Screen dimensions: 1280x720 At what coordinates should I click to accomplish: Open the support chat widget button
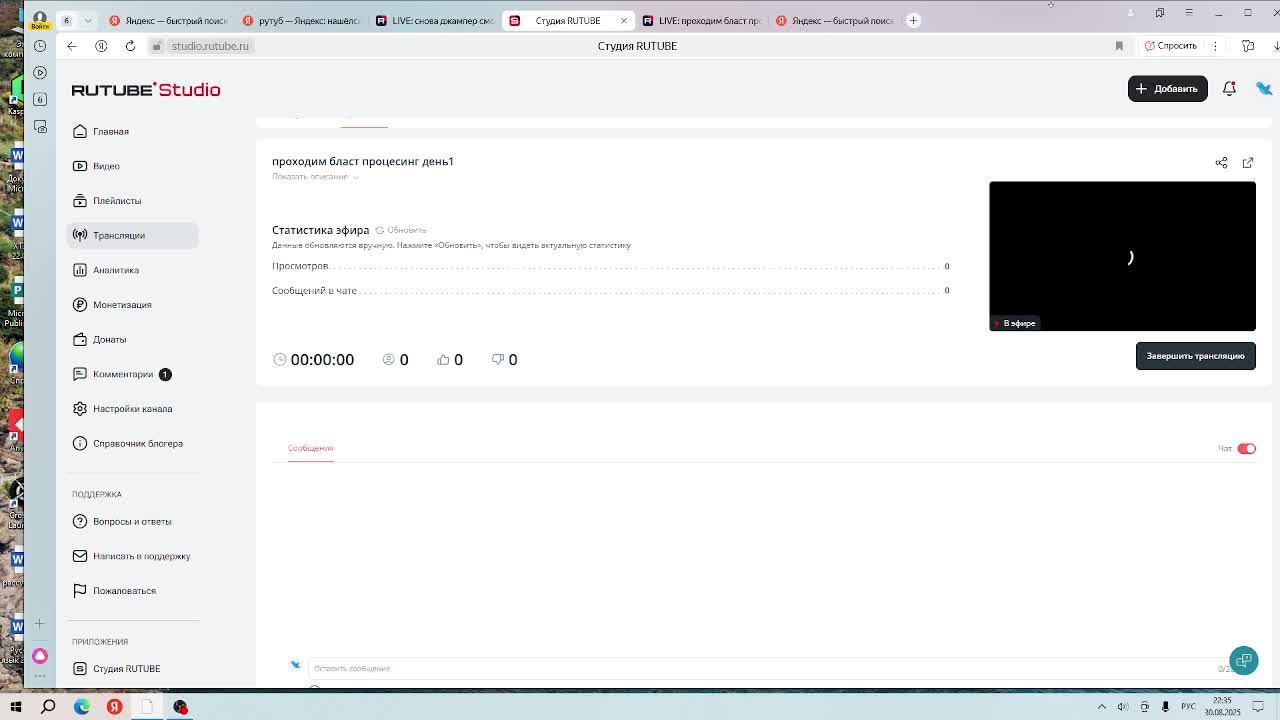point(1244,660)
